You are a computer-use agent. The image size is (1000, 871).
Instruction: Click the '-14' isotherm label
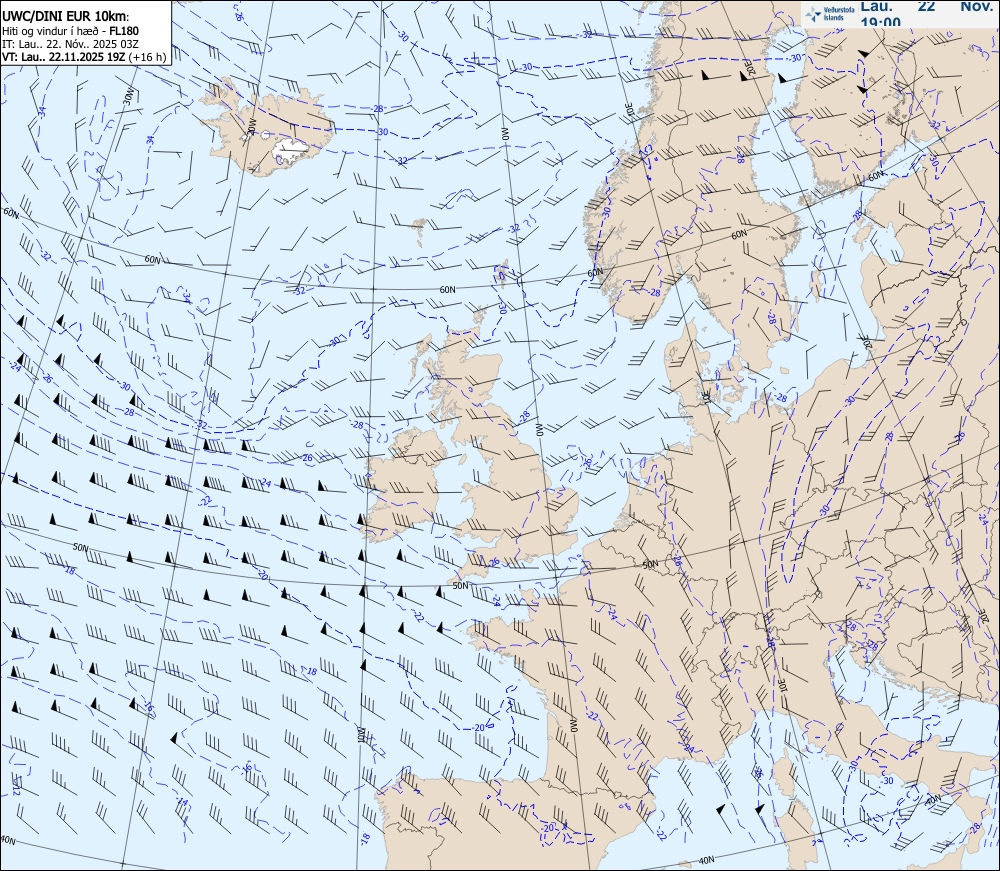(x=182, y=801)
